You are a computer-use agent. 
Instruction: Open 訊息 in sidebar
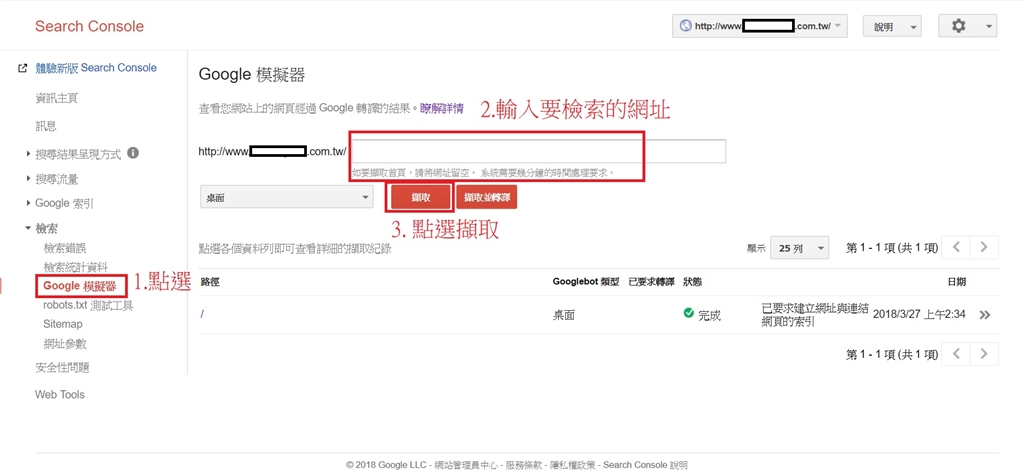pyautogui.click(x=46, y=126)
